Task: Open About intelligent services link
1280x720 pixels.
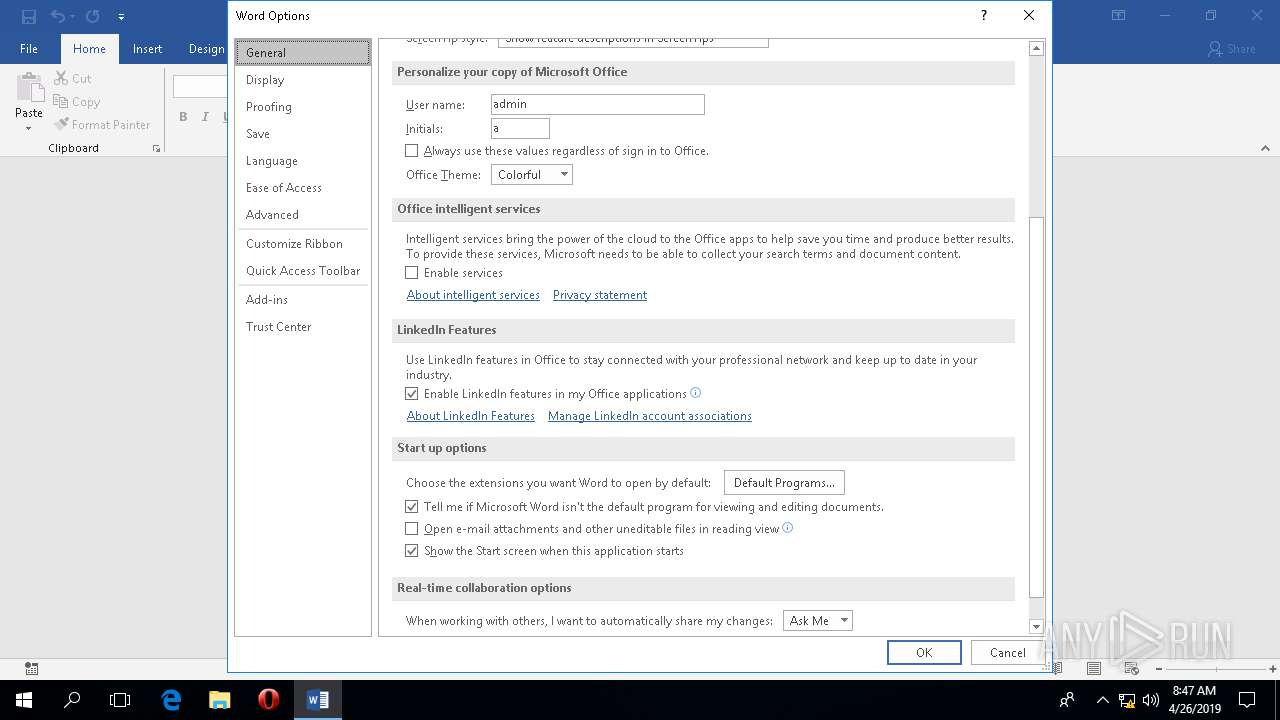Action: 473,295
